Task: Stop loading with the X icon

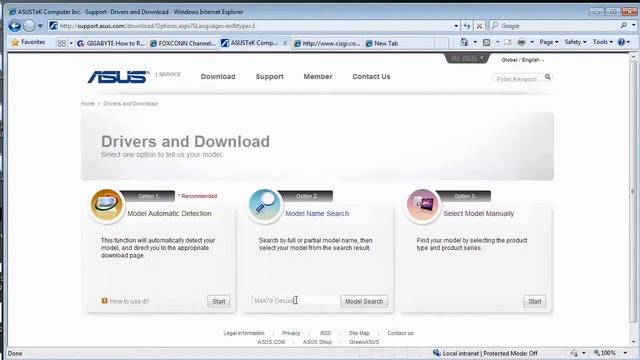Action: pyautogui.click(x=479, y=26)
